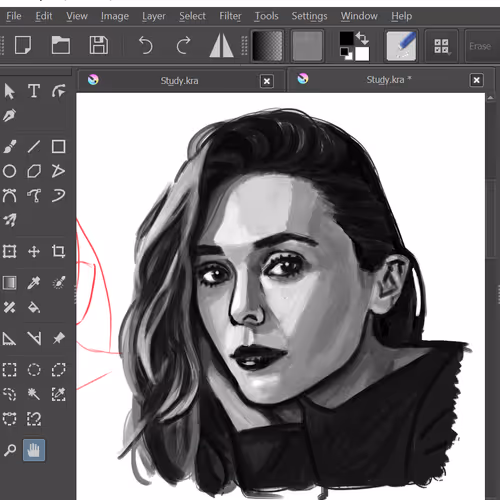
Task: Toggle horizontal mirror mode
Action: pyautogui.click(x=221, y=46)
